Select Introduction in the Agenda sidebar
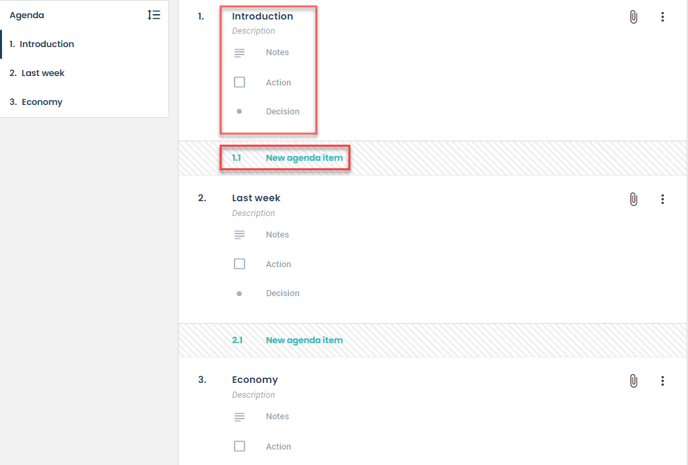 point(46,44)
